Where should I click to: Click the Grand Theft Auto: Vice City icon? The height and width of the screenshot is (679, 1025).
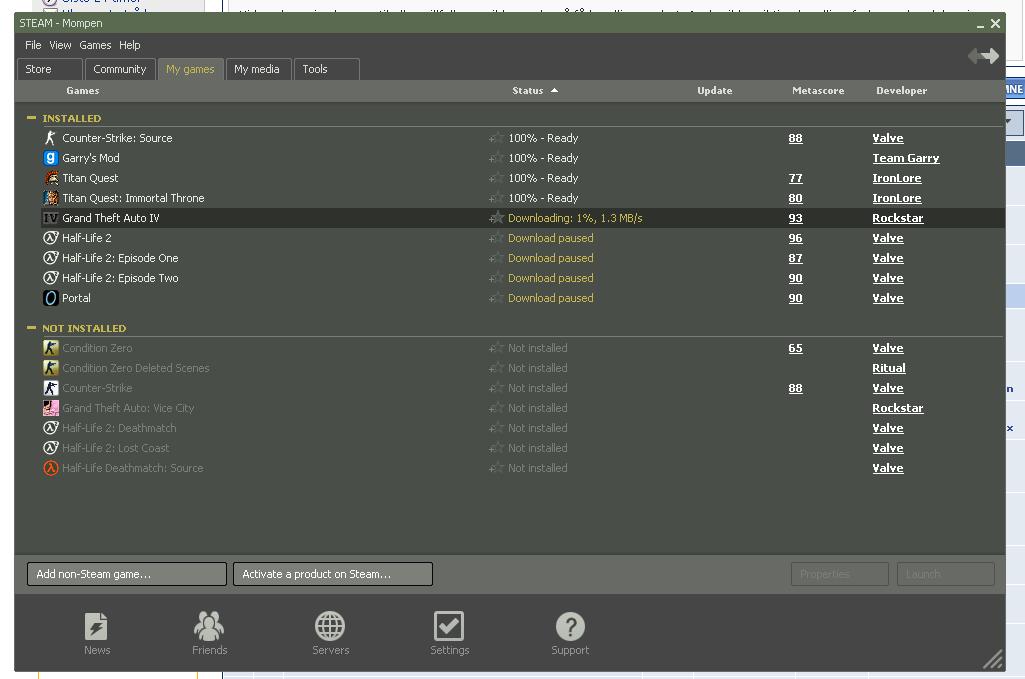(x=50, y=408)
